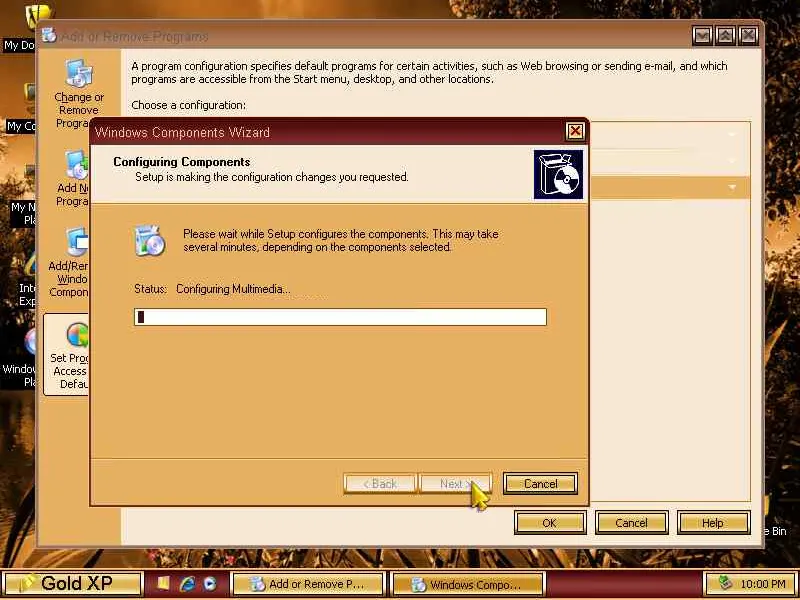Click the 'Choose a configuration:' label
Screen dimensions: 800x600
coord(188,105)
